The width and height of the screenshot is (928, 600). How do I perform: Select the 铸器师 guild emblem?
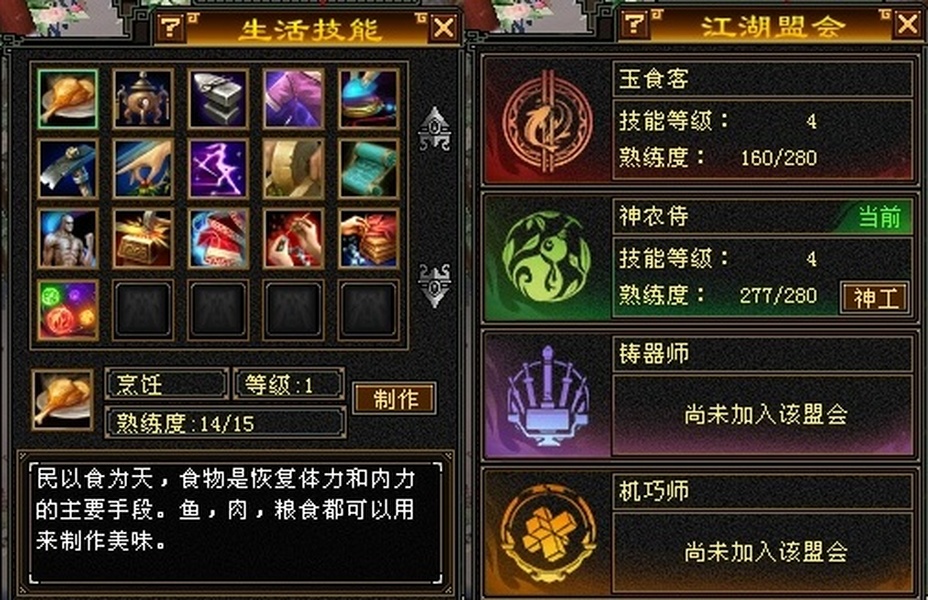547,395
